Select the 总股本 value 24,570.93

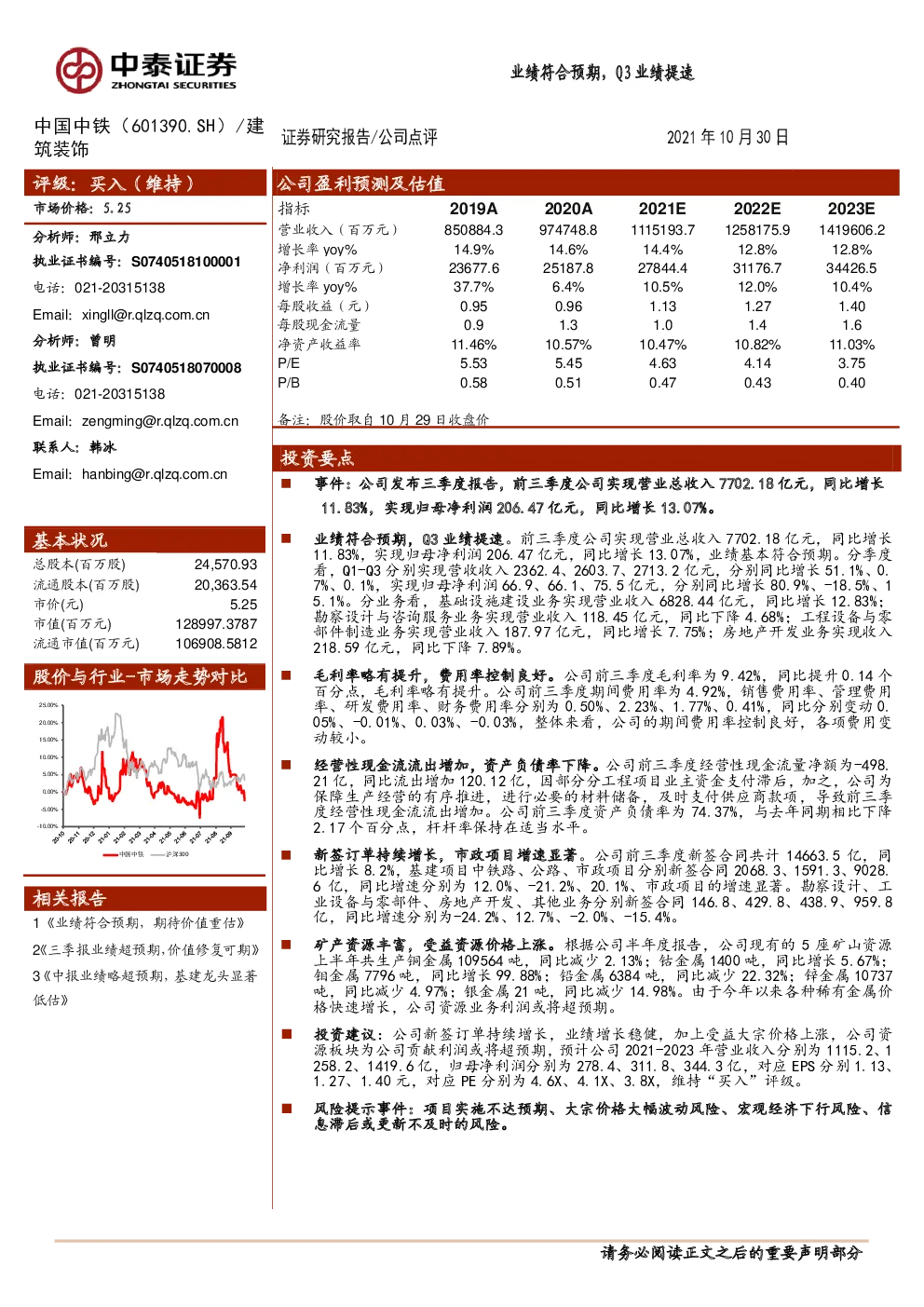(225, 565)
